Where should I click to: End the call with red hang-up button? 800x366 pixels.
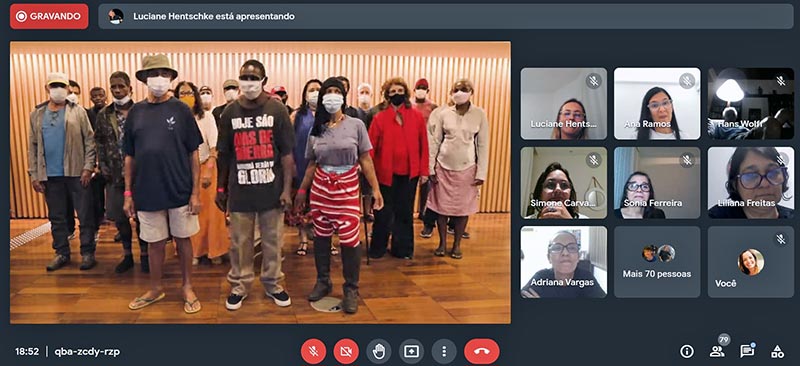[x=482, y=351]
